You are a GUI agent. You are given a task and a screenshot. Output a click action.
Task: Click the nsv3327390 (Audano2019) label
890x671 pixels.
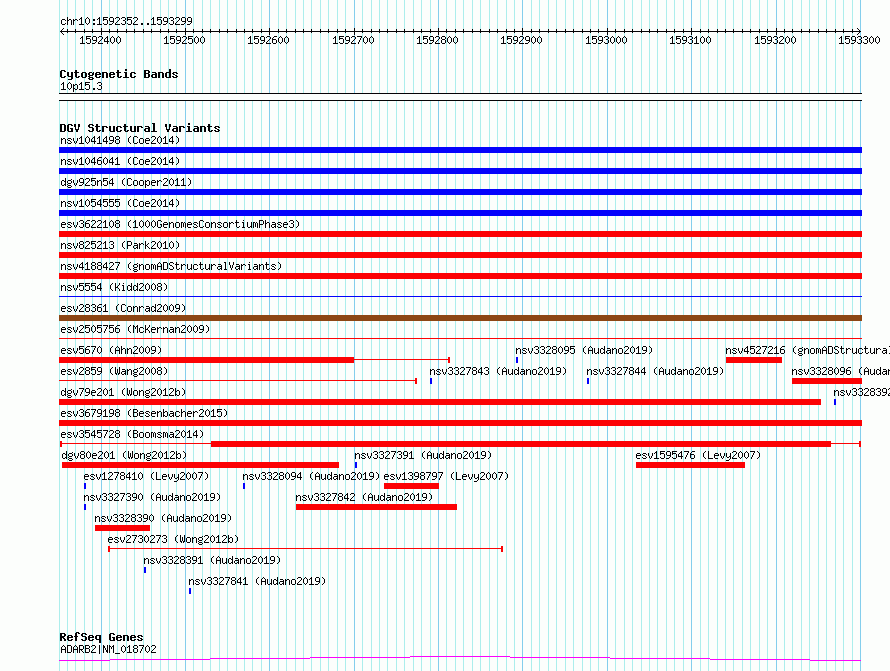(152, 497)
